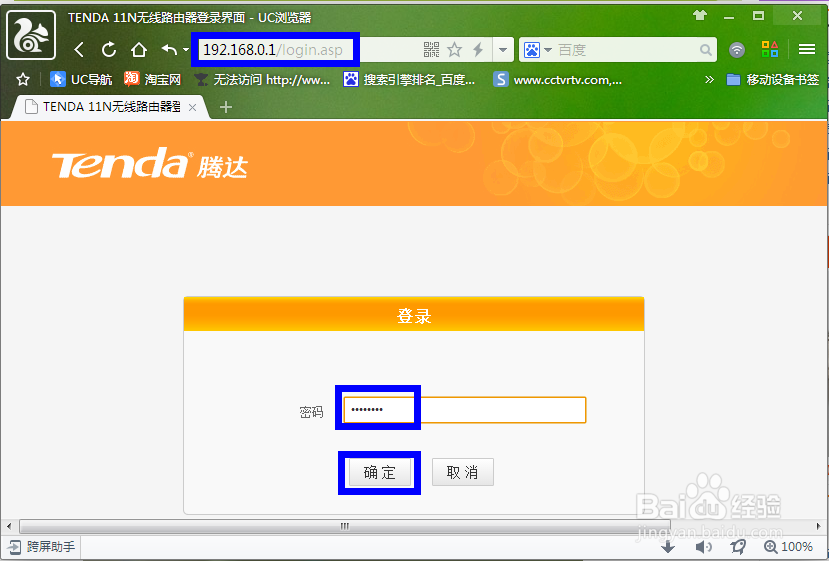Click the 取消 cancel button
Viewport: 829px width, 561px height.
coord(463,472)
